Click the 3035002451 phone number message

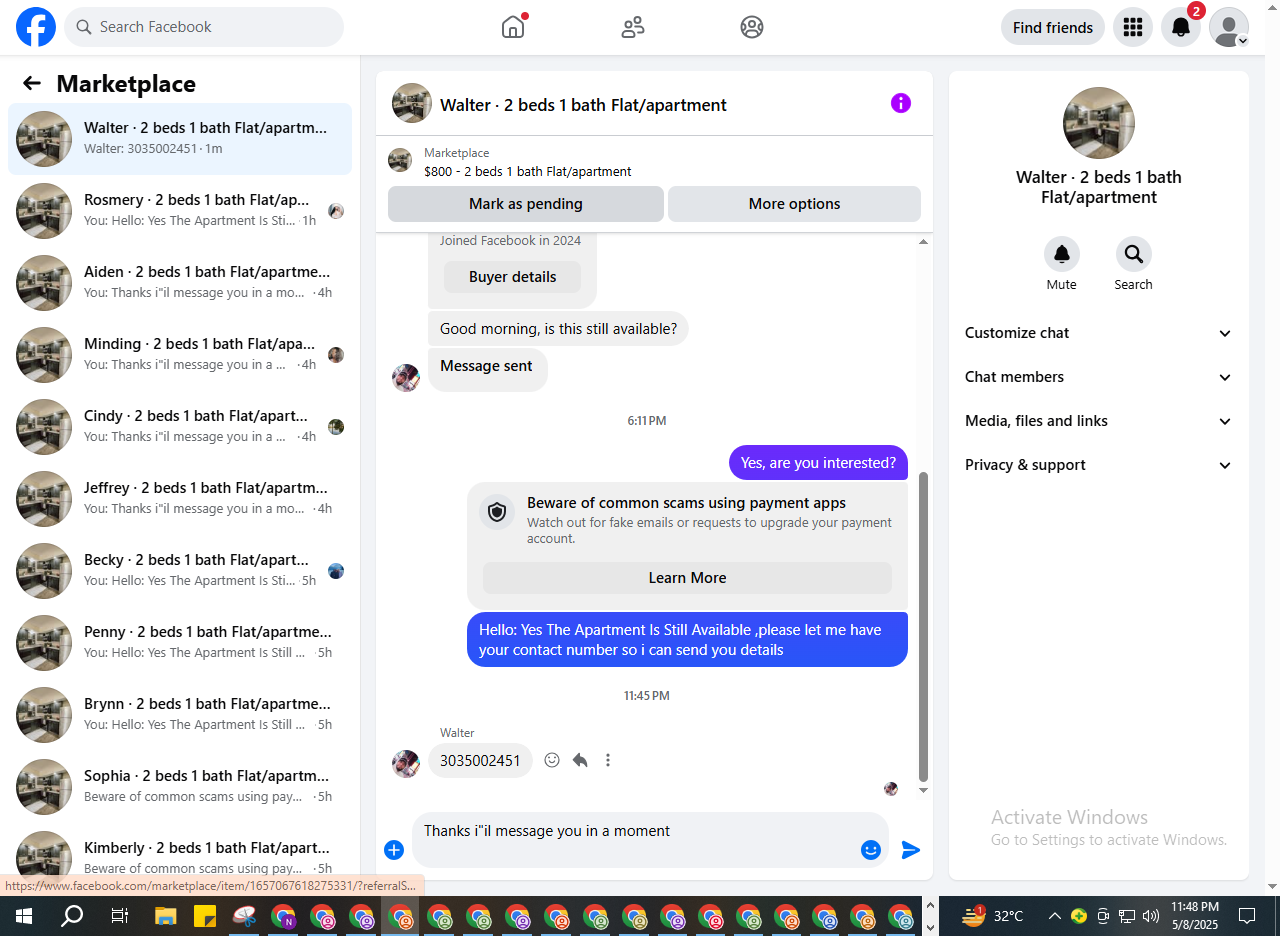point(480,761)
